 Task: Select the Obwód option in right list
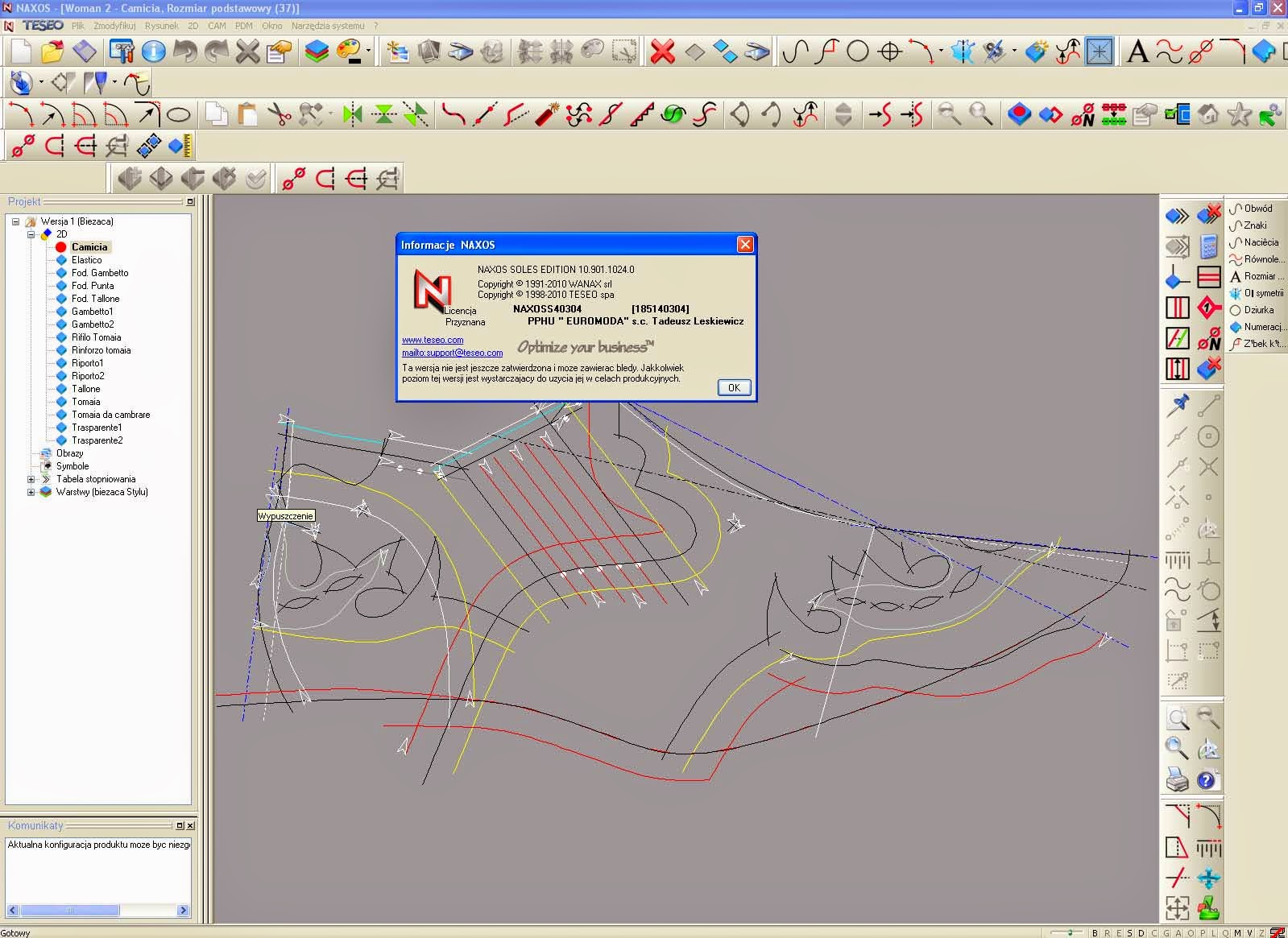click(x=1257, y=209)
